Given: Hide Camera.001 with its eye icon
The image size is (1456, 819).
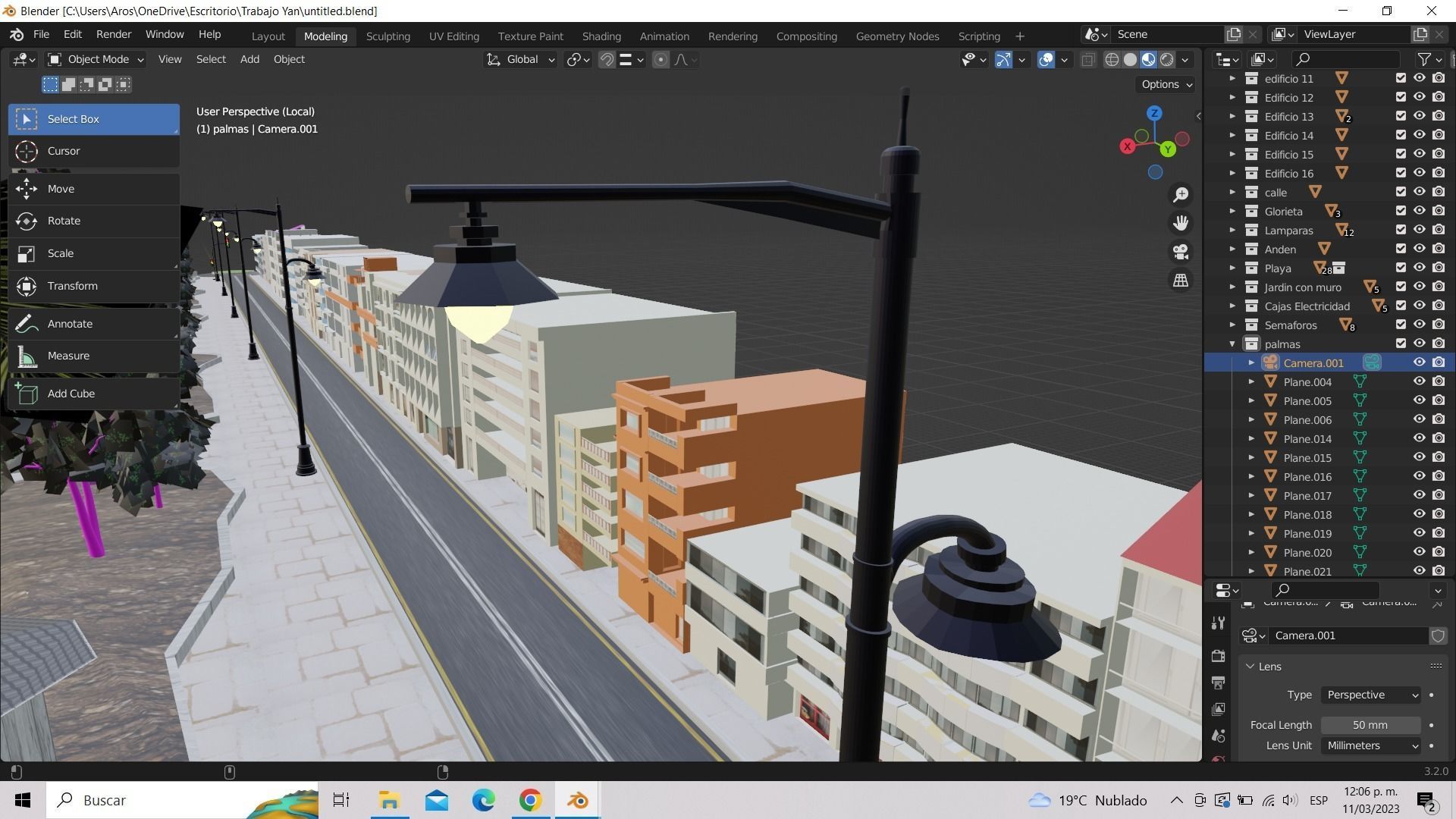Looking at the screenshot, I should click(x=1419, y=362).
